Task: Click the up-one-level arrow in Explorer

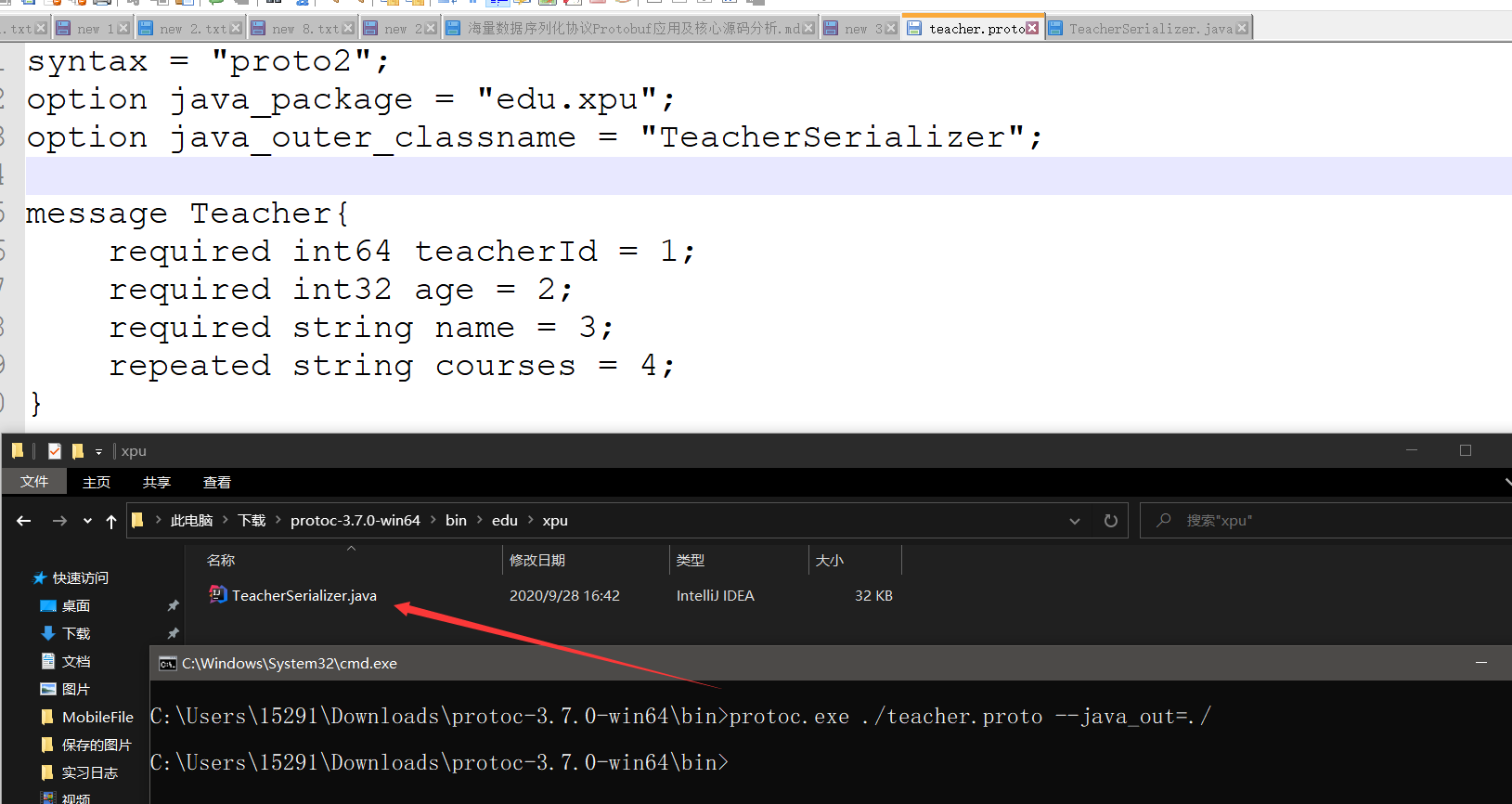Action: click(x=111, y=521)
